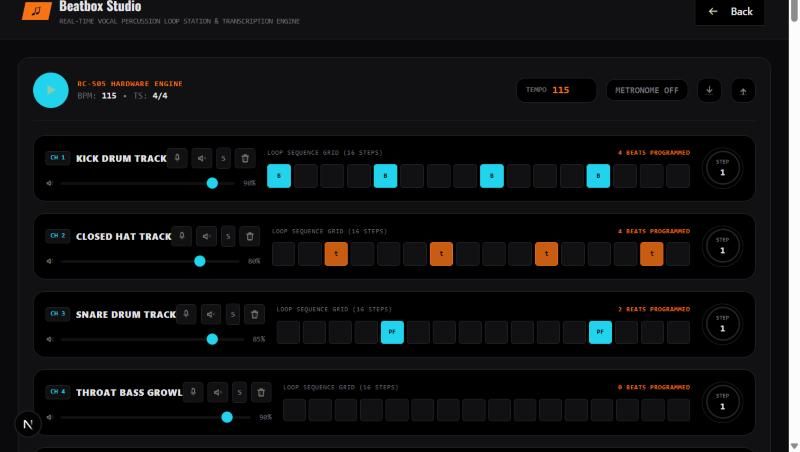The height and width of the screenshot is (452, 800).
Task: Click the Step 1 dial on Throat Bass Growl
Action: 722,402
